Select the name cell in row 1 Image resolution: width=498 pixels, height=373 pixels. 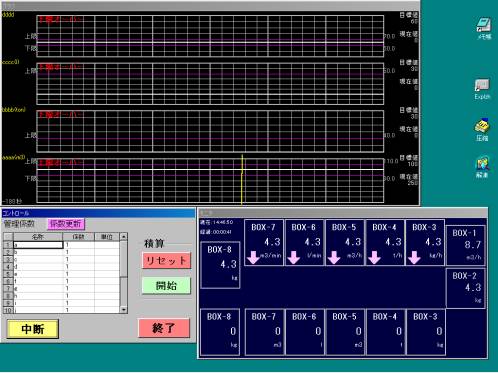pyautogui.click(x=38, y=245)
